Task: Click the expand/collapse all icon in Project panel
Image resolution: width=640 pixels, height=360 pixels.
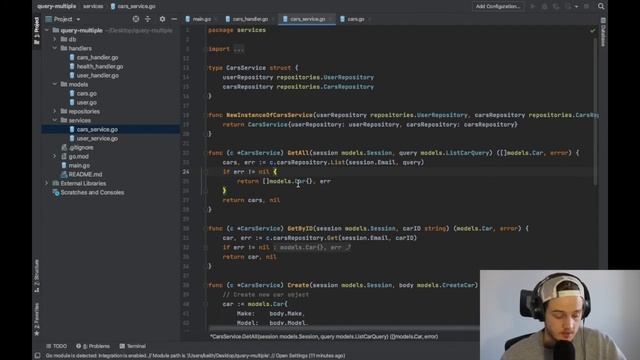Action: pyautogui.click(x=148, y=19)
